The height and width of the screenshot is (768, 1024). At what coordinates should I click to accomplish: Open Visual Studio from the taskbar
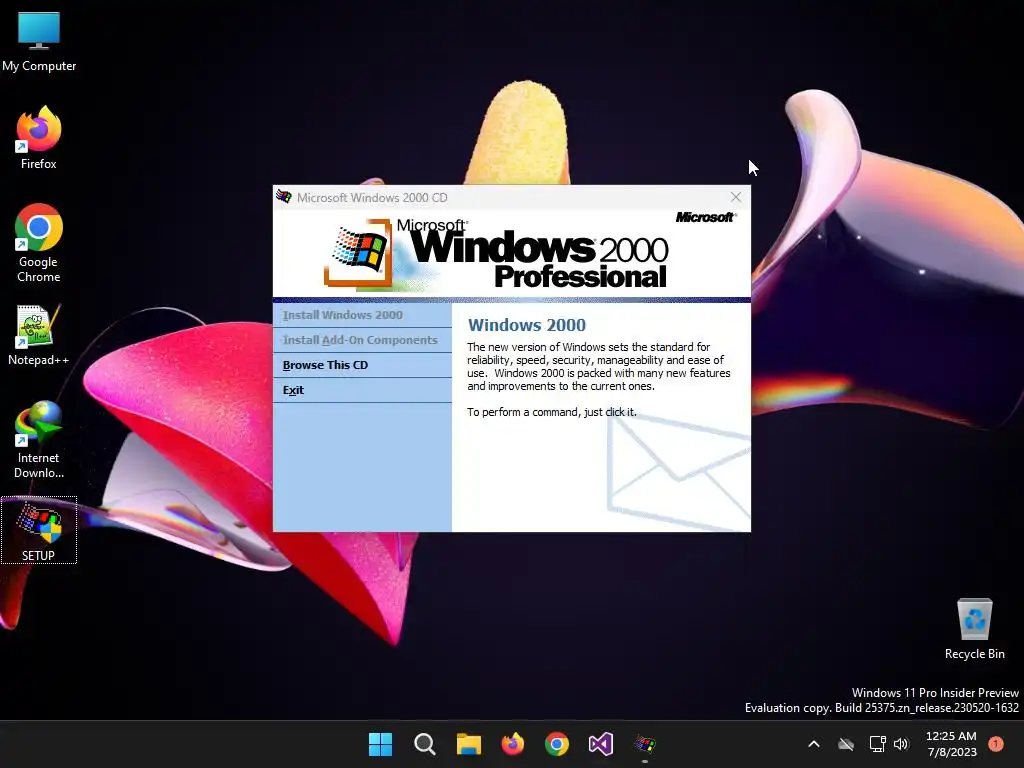coord(601,744)
